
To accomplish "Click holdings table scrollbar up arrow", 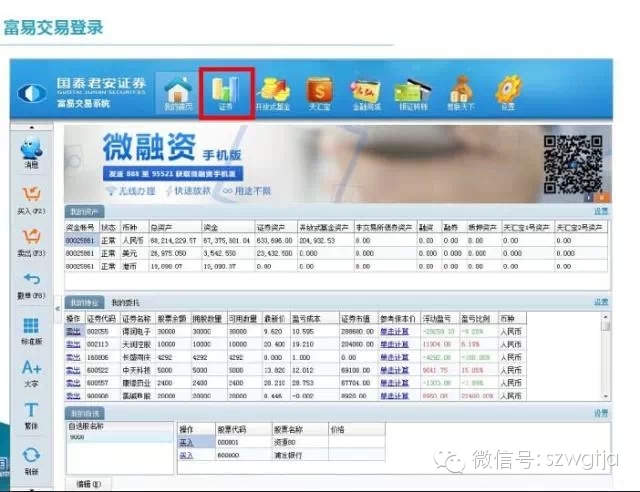I will tap(606, 317).
